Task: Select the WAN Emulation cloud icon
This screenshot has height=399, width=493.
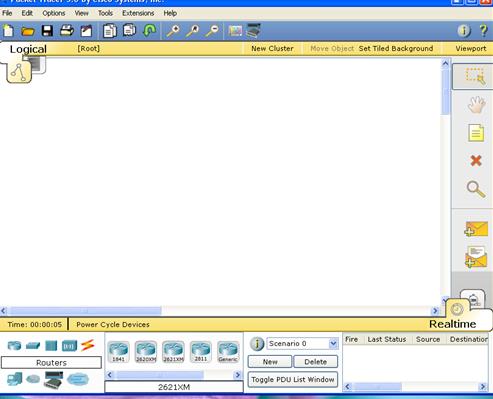Action: tap(33, 379)
